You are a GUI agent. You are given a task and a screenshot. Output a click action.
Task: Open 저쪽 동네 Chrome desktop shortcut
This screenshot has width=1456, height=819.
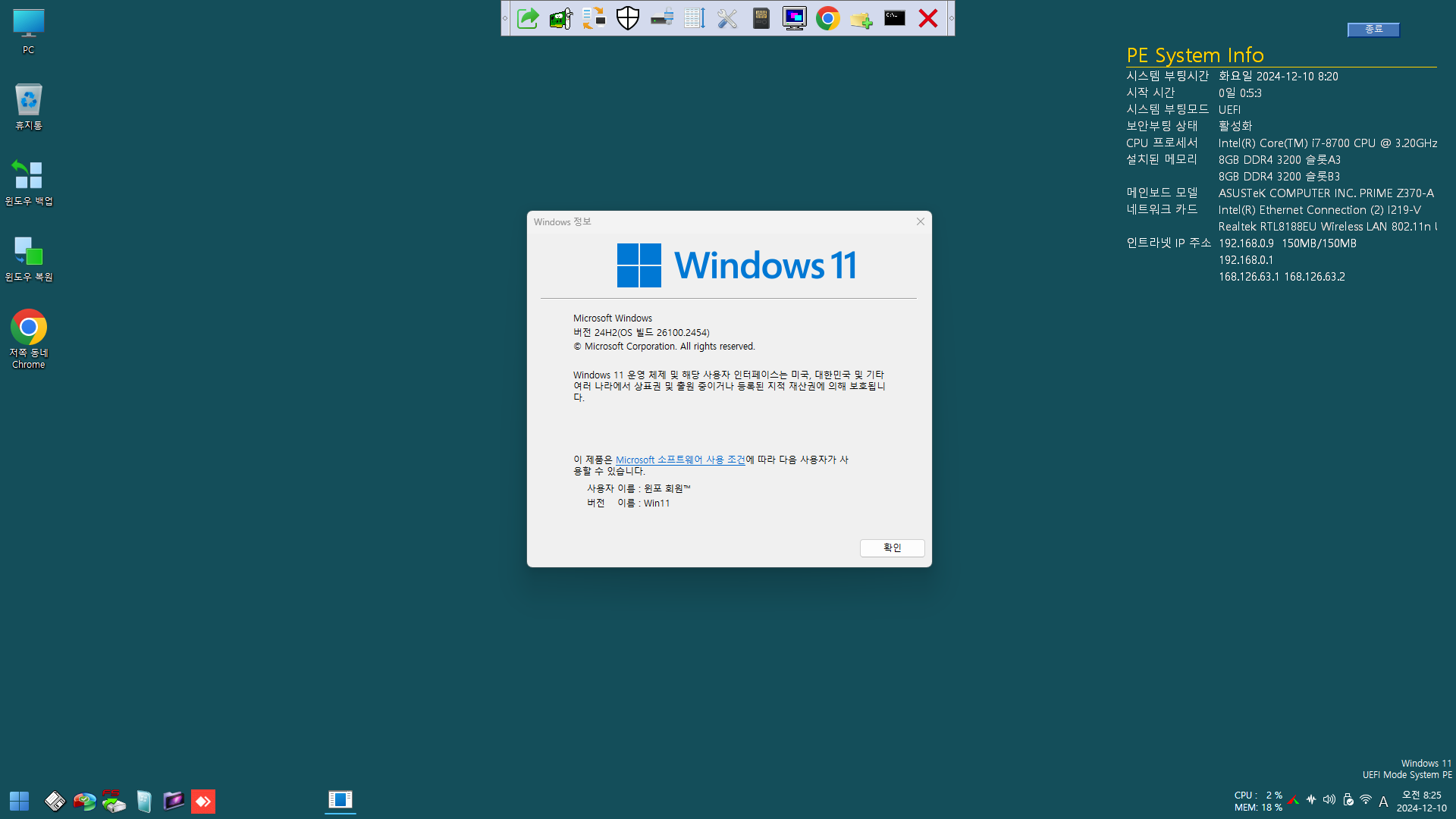point(29,339)
